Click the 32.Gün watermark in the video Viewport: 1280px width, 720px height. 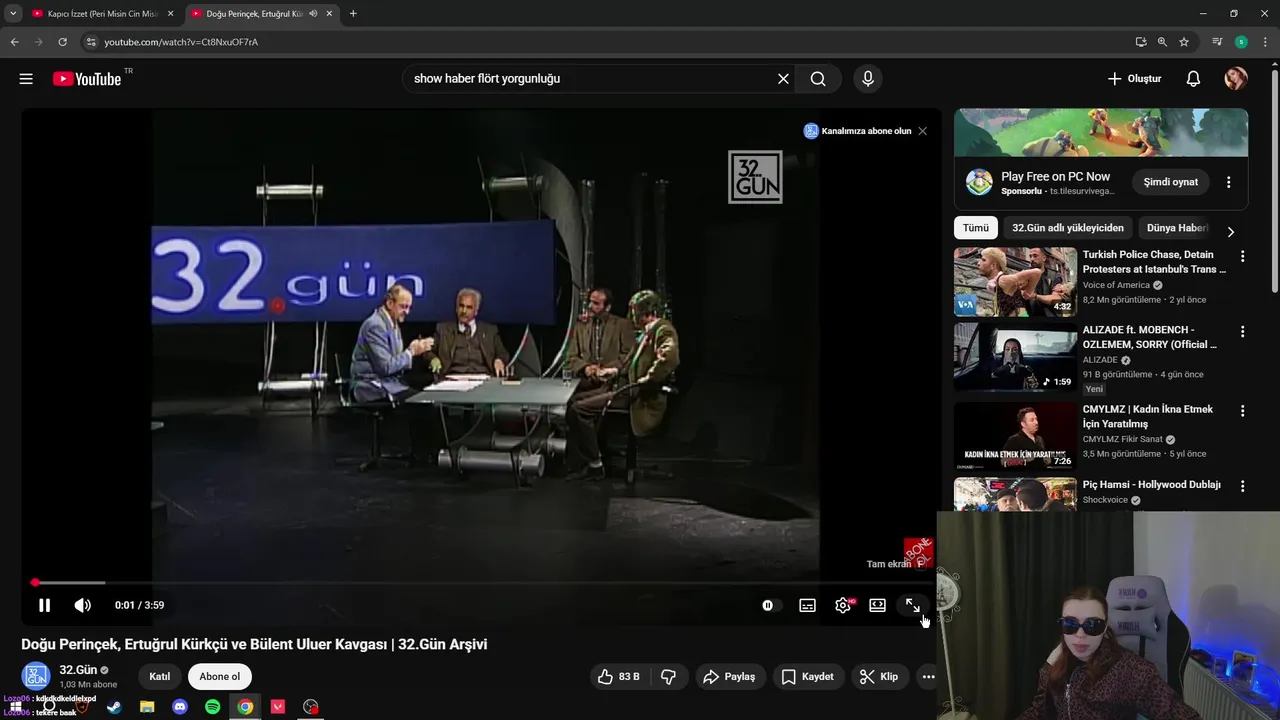point(755,177)
